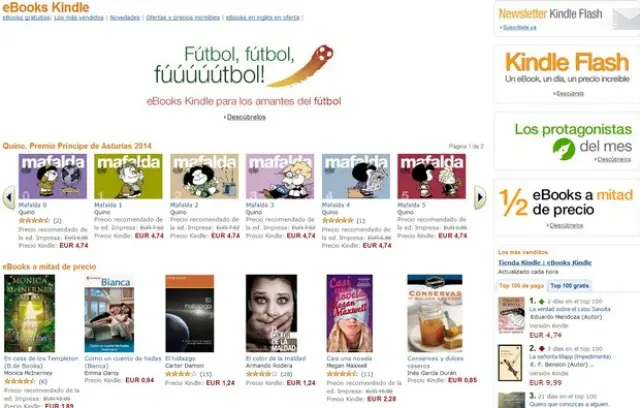Click the left carousel arrow for Mafalda books
This screenshot has width=640, height=408.
[9, 197]
